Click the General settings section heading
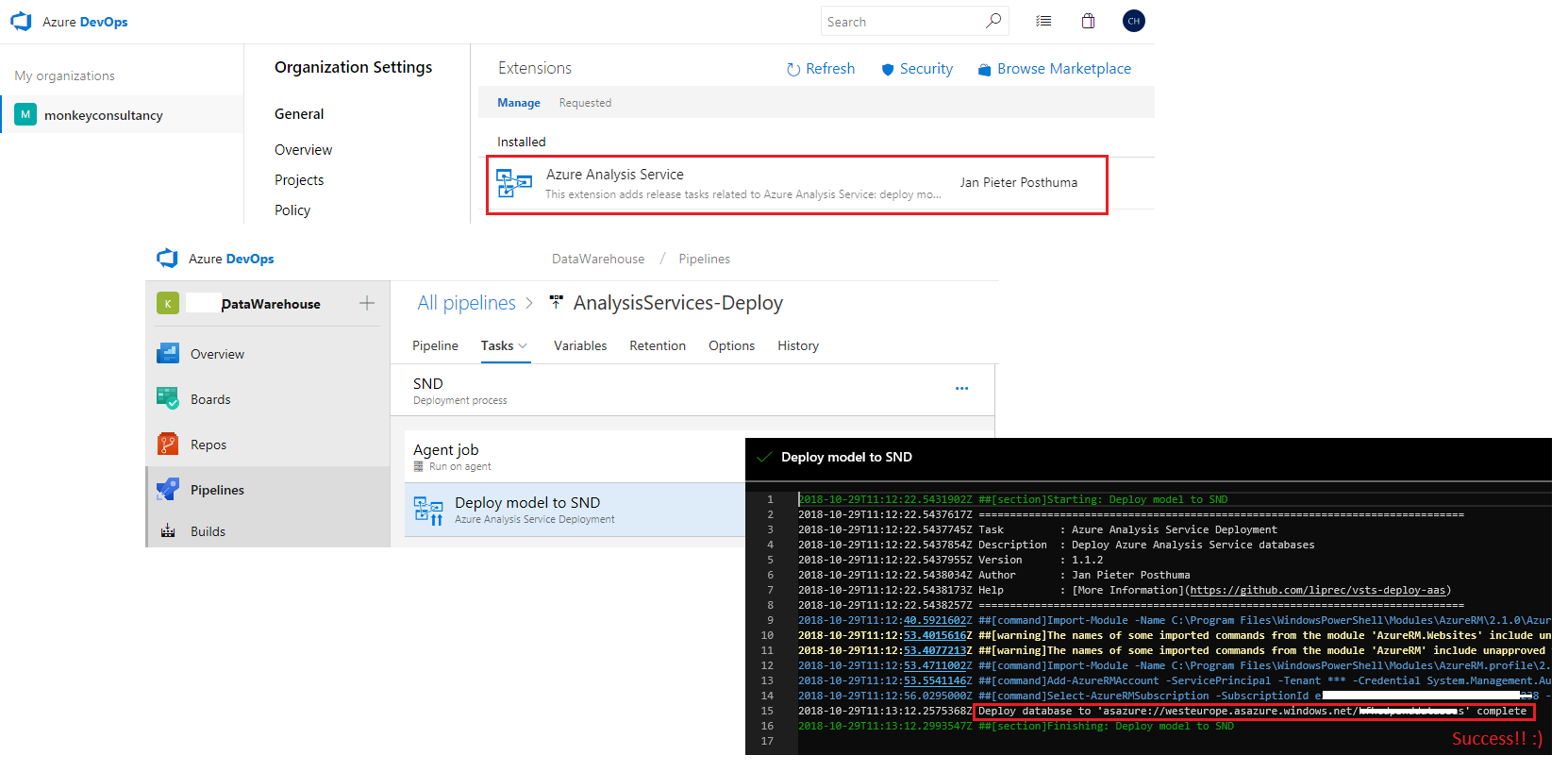Screen dimensions: 1568x772 tap(299, 113)
